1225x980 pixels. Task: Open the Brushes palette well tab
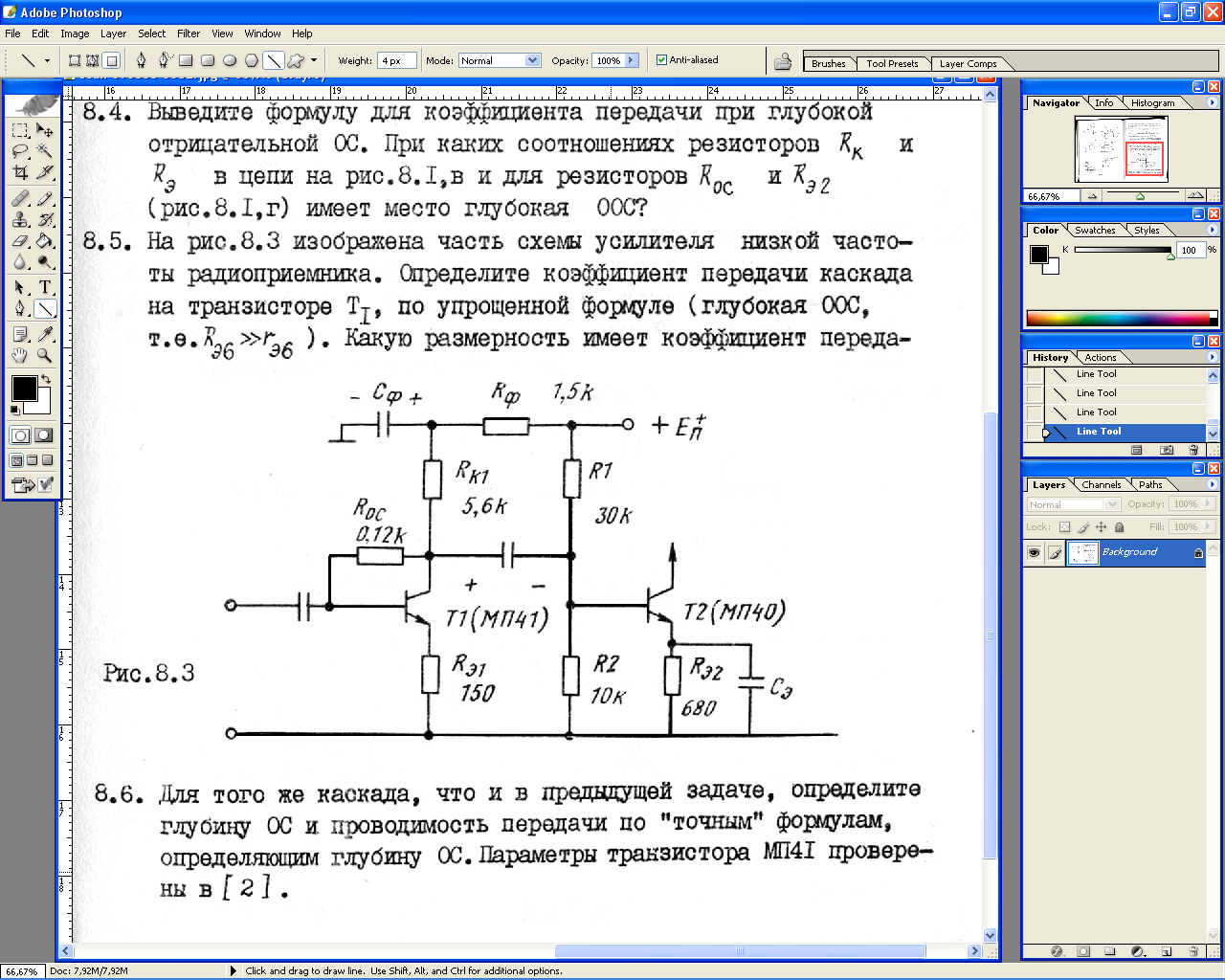828,63
